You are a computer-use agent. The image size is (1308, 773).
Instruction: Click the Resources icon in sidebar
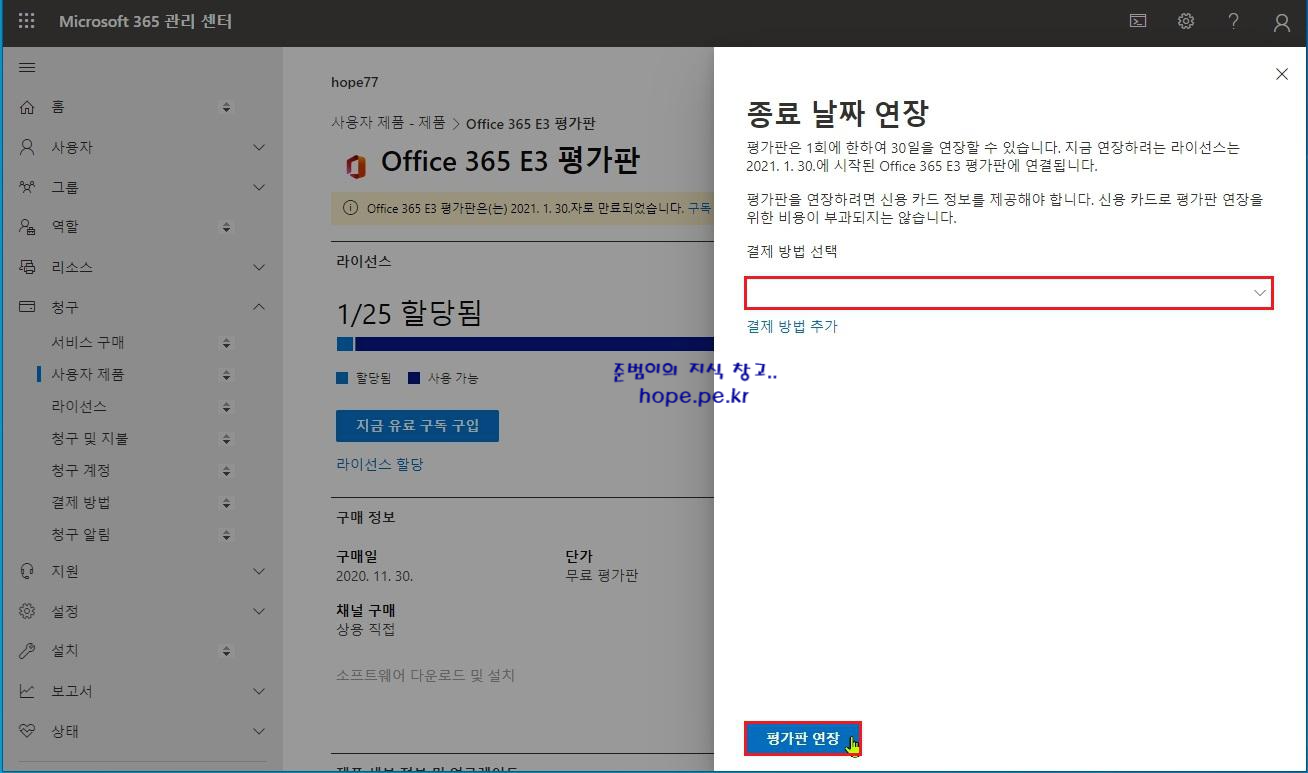coord(27,267)
